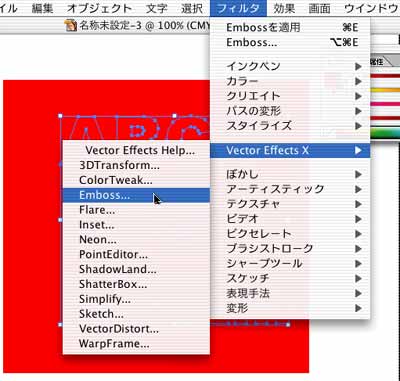
Task: Expand the カラー submenu
Action: pyautogui.click(x=290, y=81)
